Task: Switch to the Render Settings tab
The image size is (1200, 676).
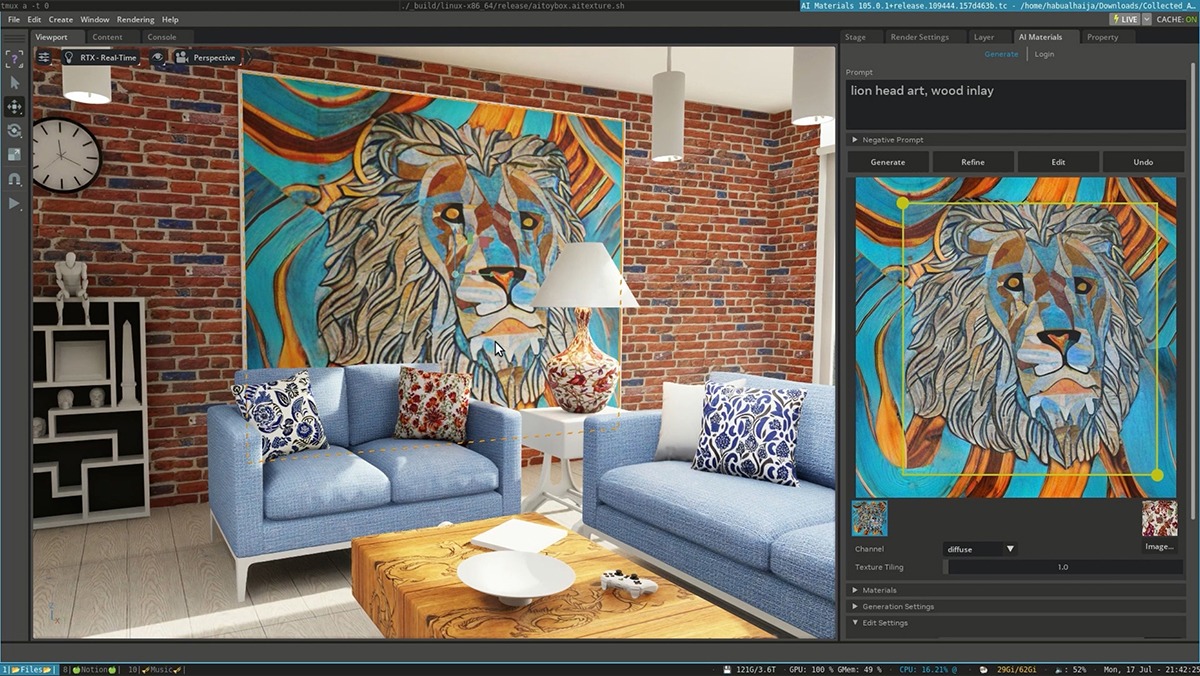Action: [x=919, y=37]
